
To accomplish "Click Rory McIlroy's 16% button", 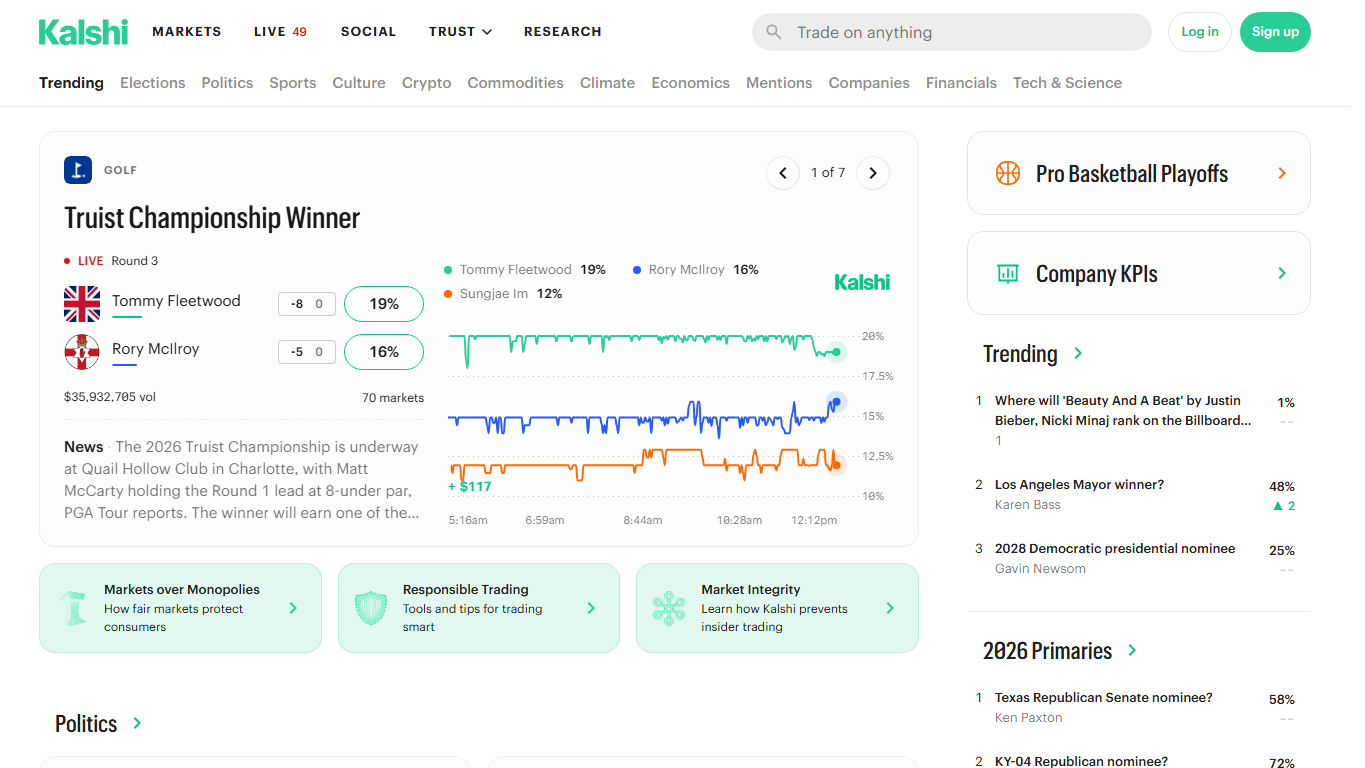I will pos(384,352).
